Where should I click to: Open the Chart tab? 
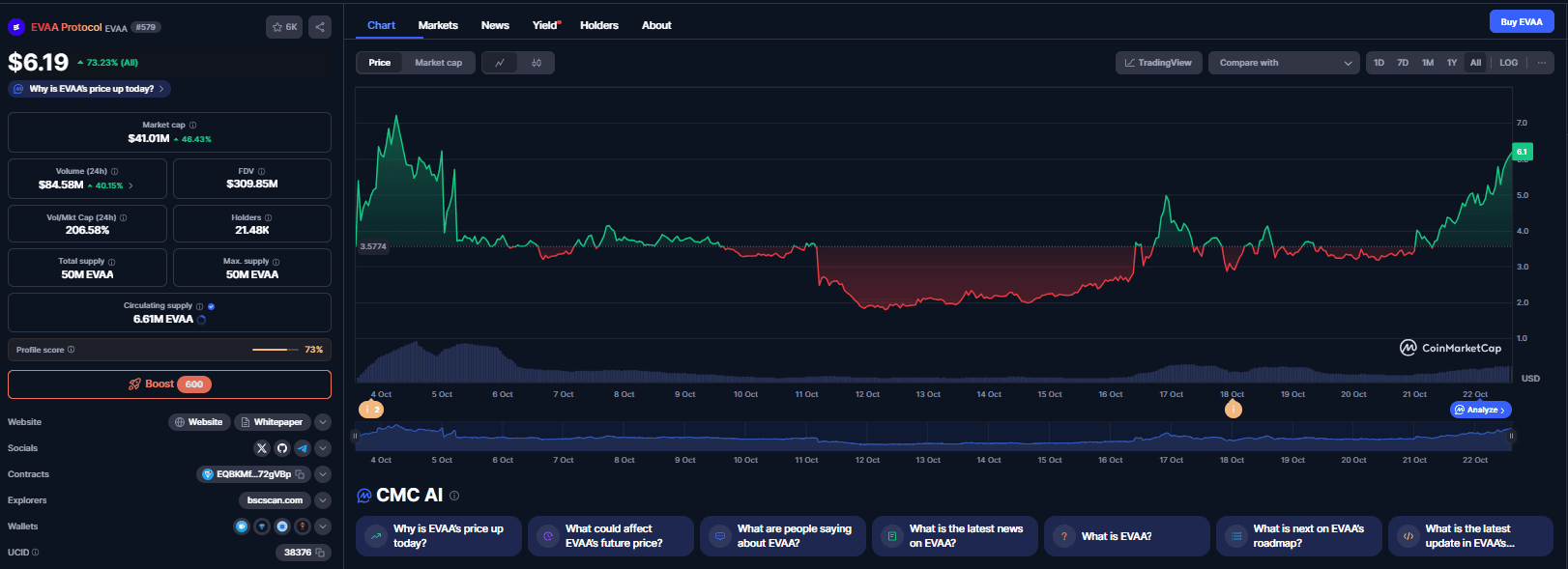click(x=381, y=25)
